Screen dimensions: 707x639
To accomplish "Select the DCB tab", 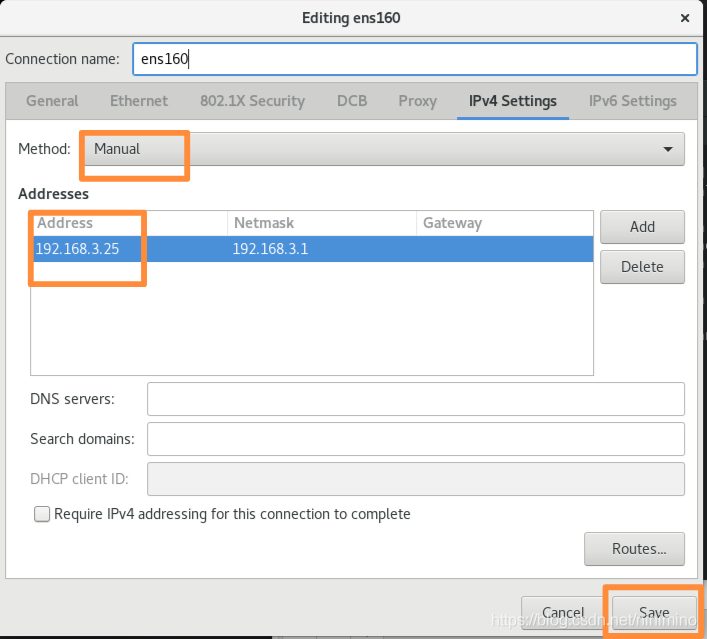I will [x=352, y=101].
